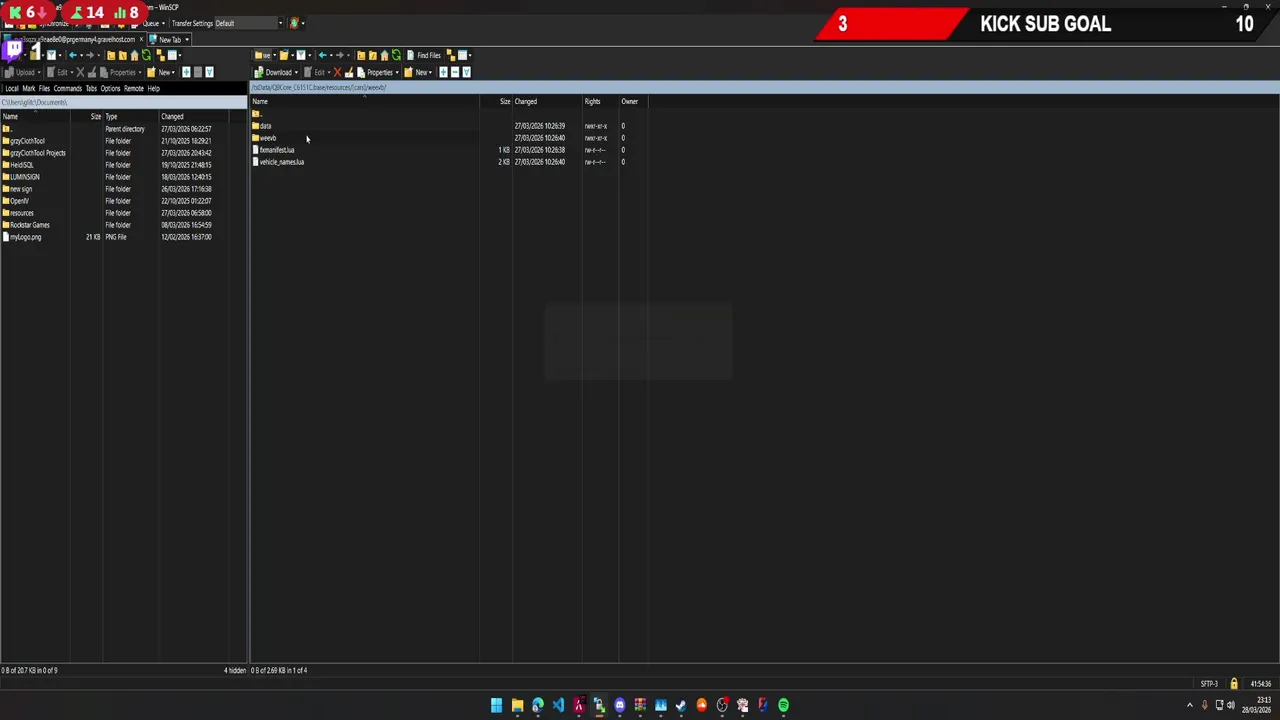Invert selection in the remote panel
Image resolution: width=1280 pixels, height=720 pixels.
click(466, 72)
